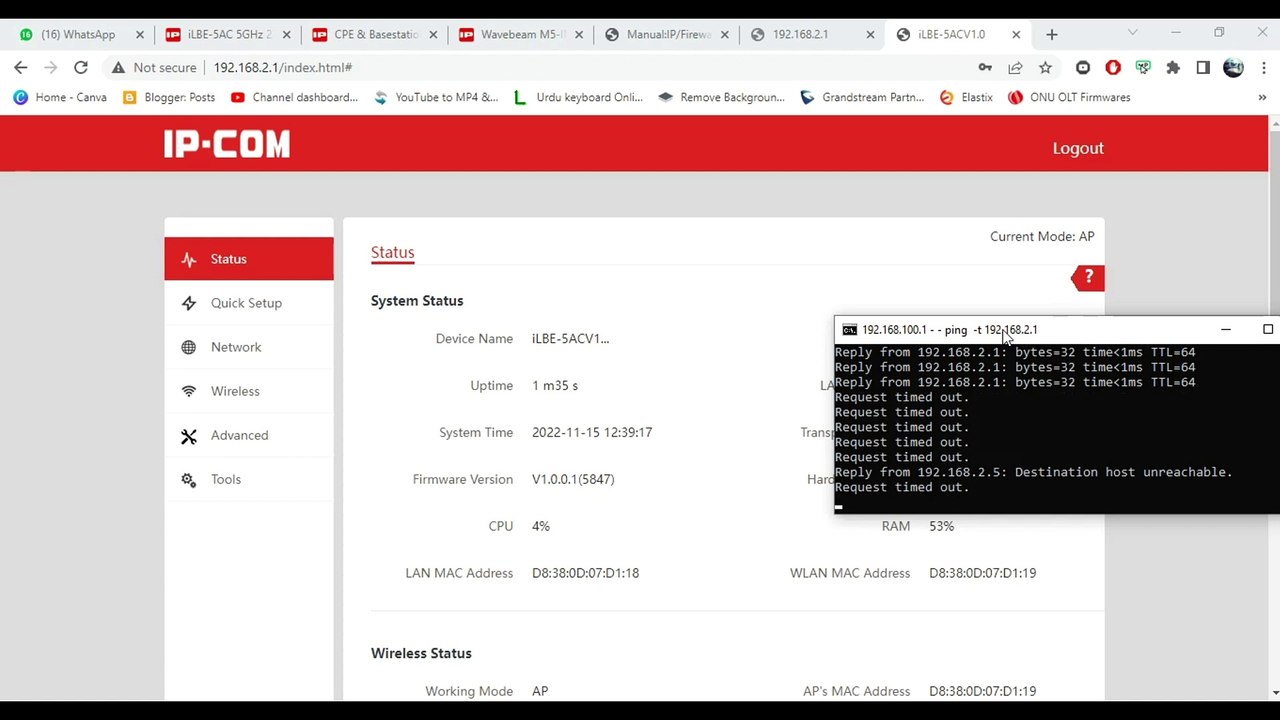Open the Wireless sidebar section

248,391
